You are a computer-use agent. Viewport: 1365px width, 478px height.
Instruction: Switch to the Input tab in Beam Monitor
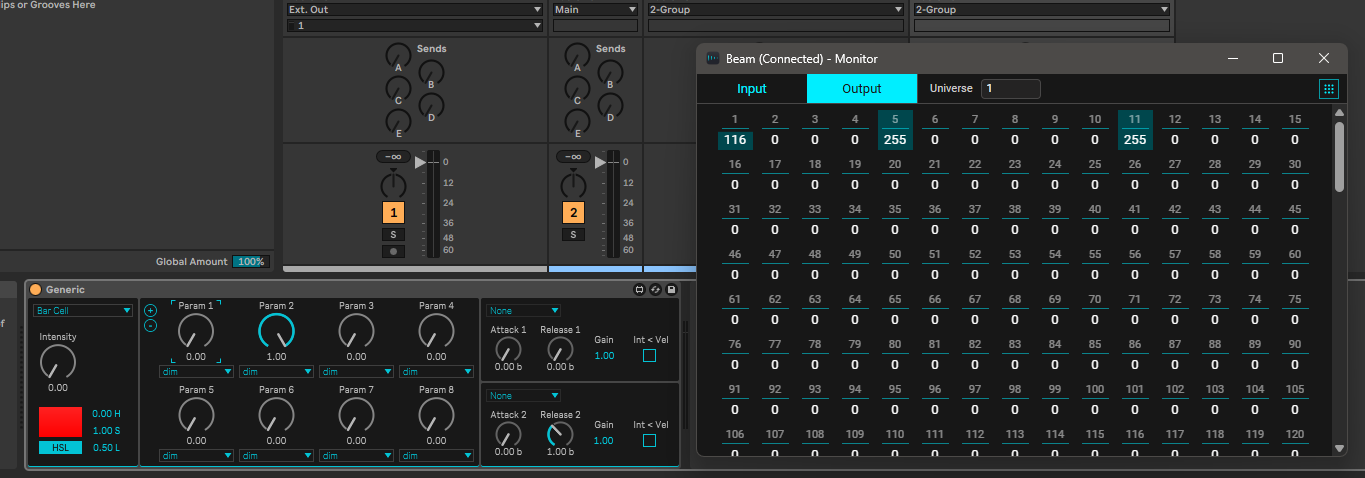pyautogui.click(x=752, y=89)
